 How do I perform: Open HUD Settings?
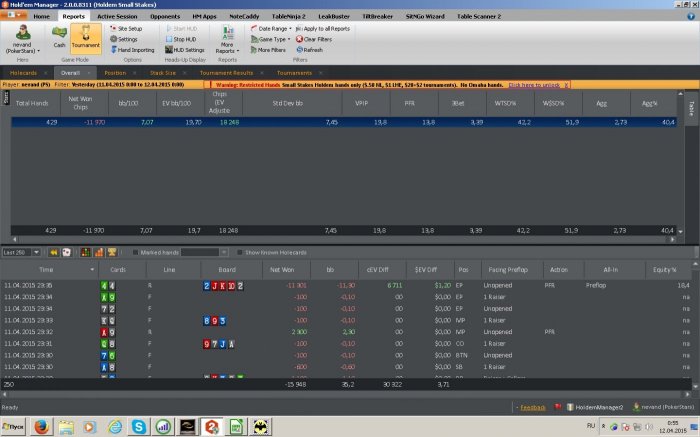pyautogui.click(x=185, y=50)
